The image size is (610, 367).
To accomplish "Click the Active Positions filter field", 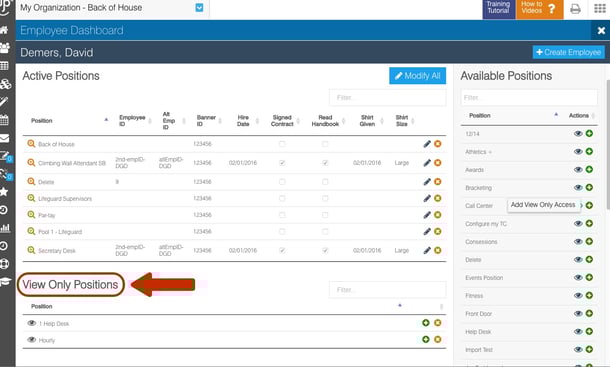I will (387, 97).
